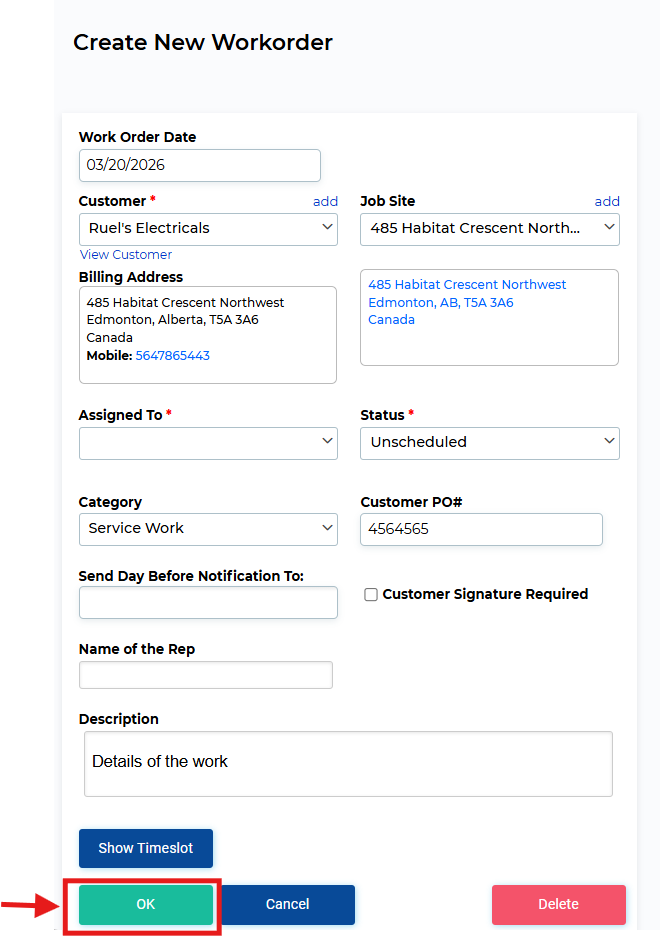Focus the Send Day Before Notification To field

(208, 602)
